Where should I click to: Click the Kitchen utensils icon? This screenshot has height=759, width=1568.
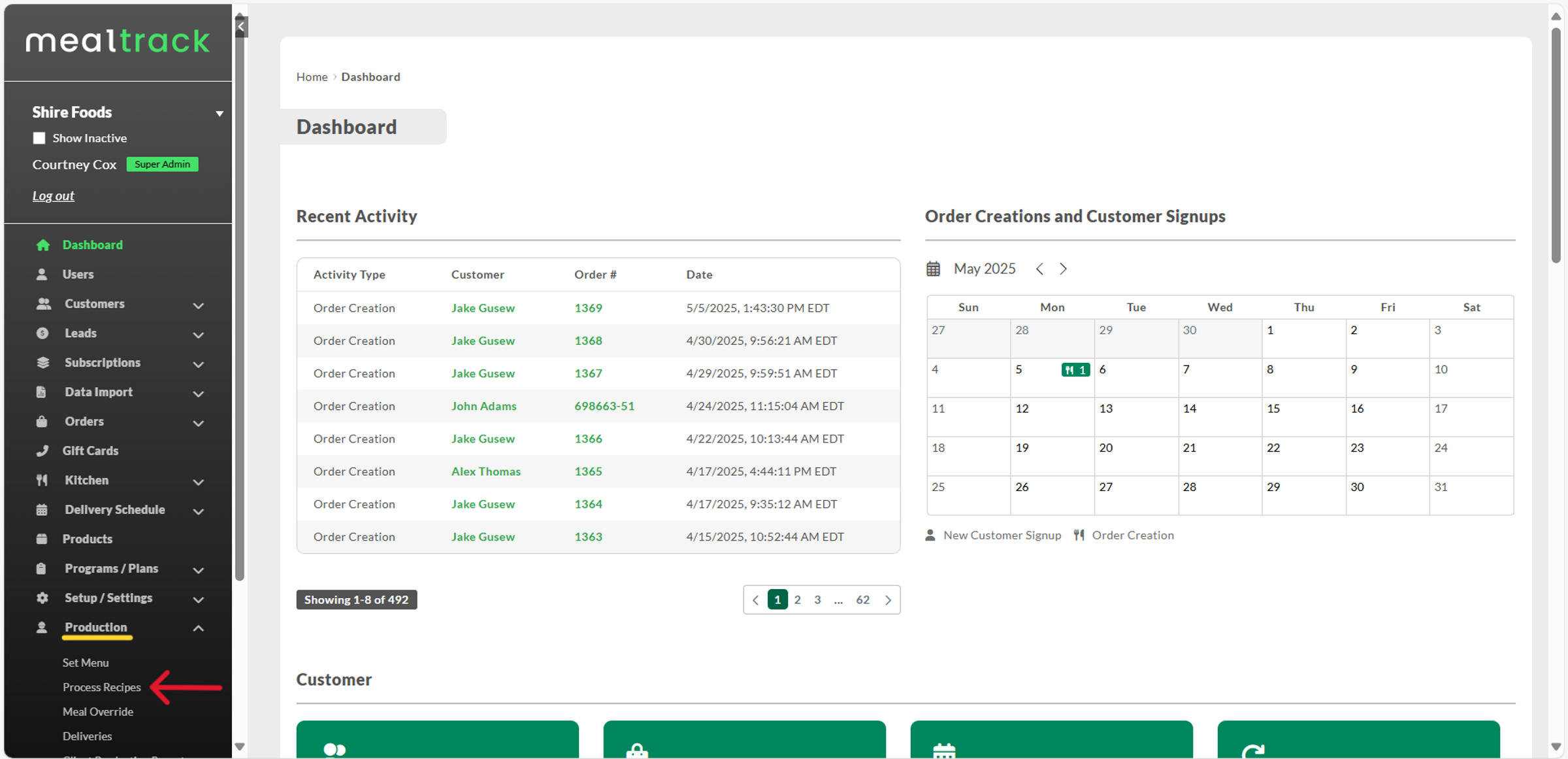pyautogui.click(x=42, y=481)
